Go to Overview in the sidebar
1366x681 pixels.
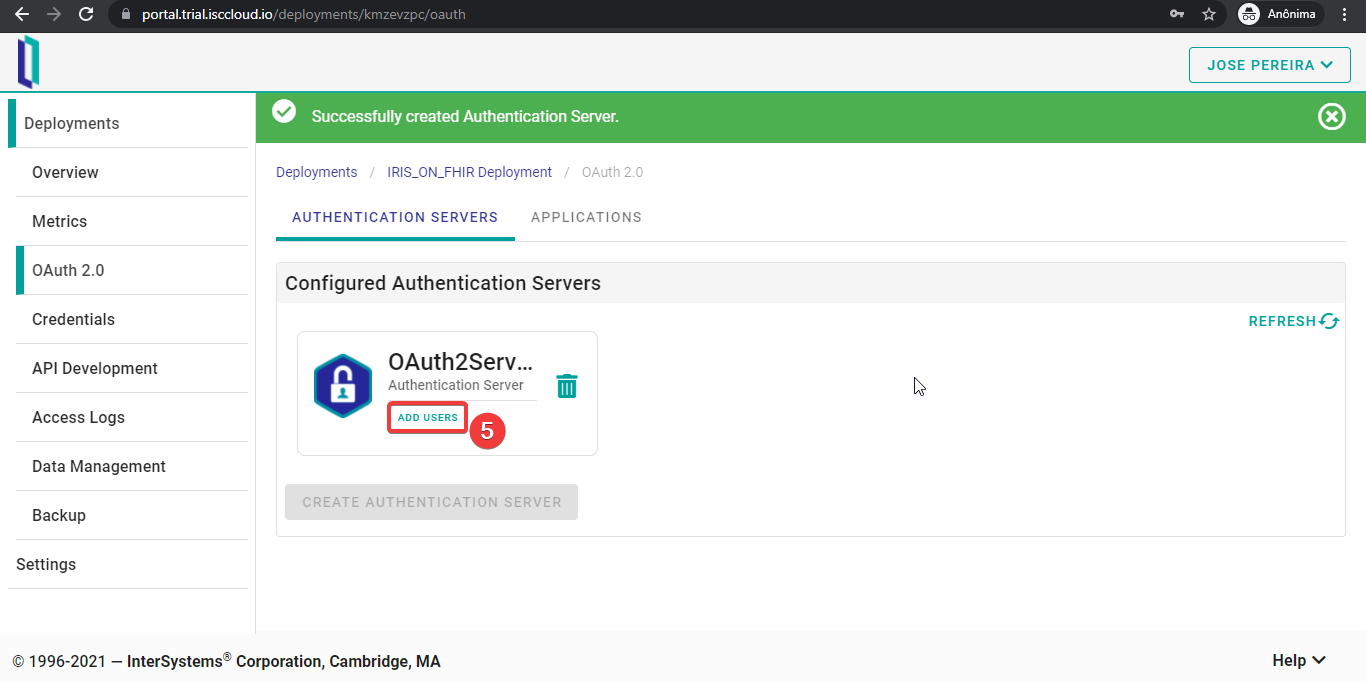tap(132, 172)
